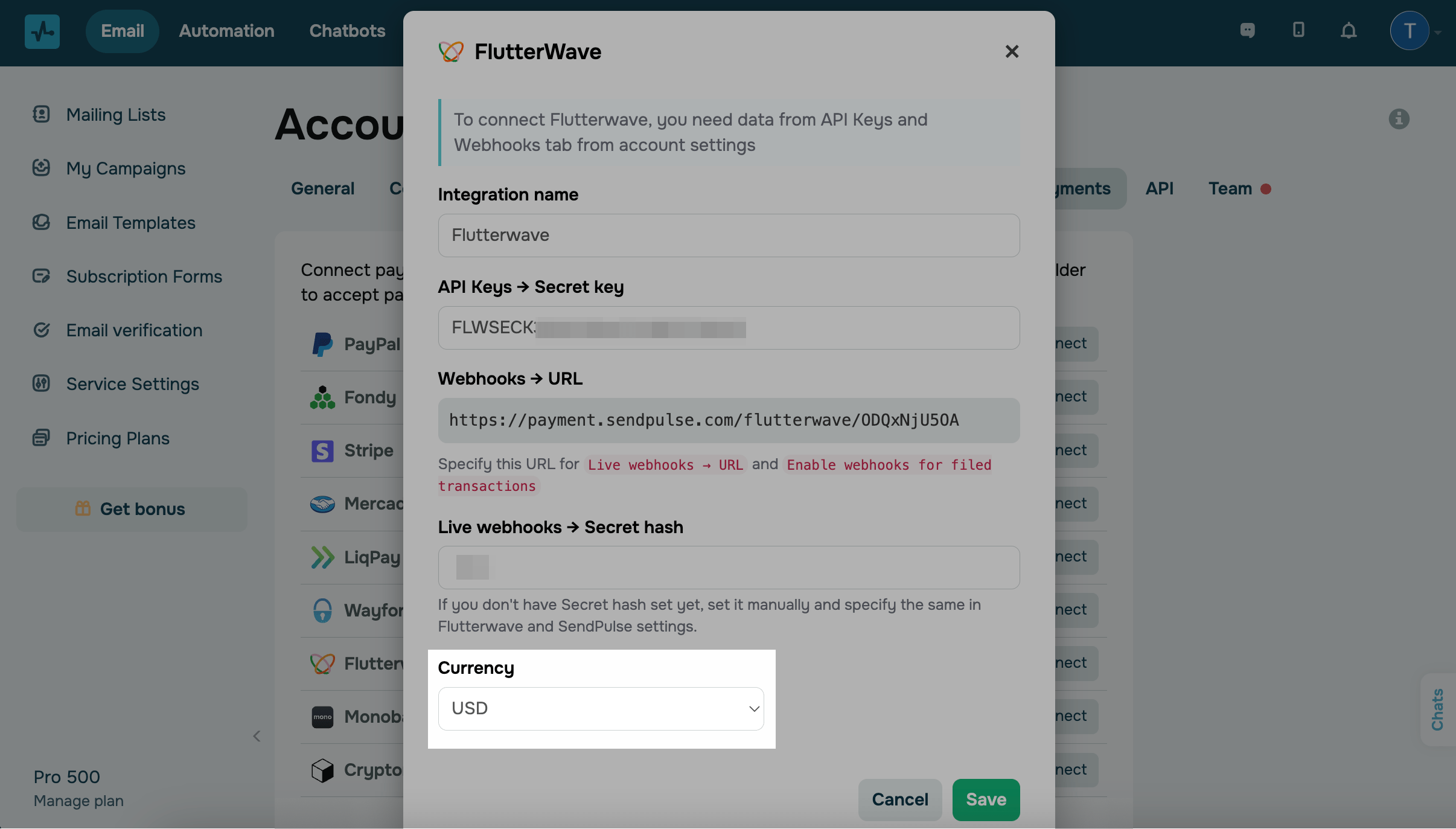
Task: Click the Pricing Plans sidebar icon
Action: 41,438
